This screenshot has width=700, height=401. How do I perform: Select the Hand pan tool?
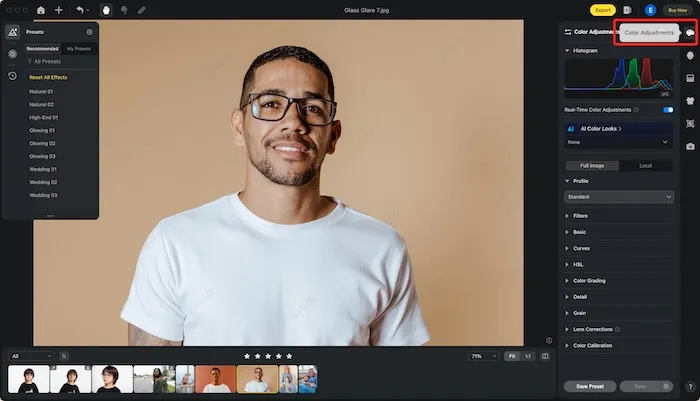[x=106, y=10]
